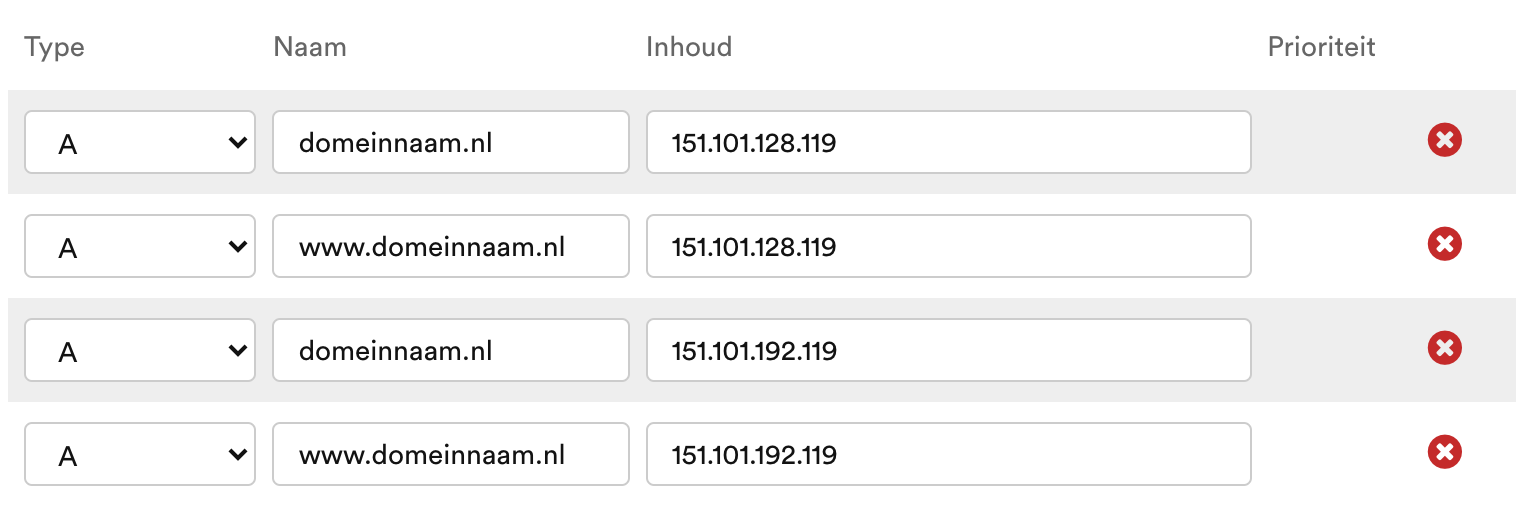Click Inhoud 151.101.128.119 field for www.domeinnaam.nl record
The width and height of the screenshot is (1526, 522).
pos(948,246)
